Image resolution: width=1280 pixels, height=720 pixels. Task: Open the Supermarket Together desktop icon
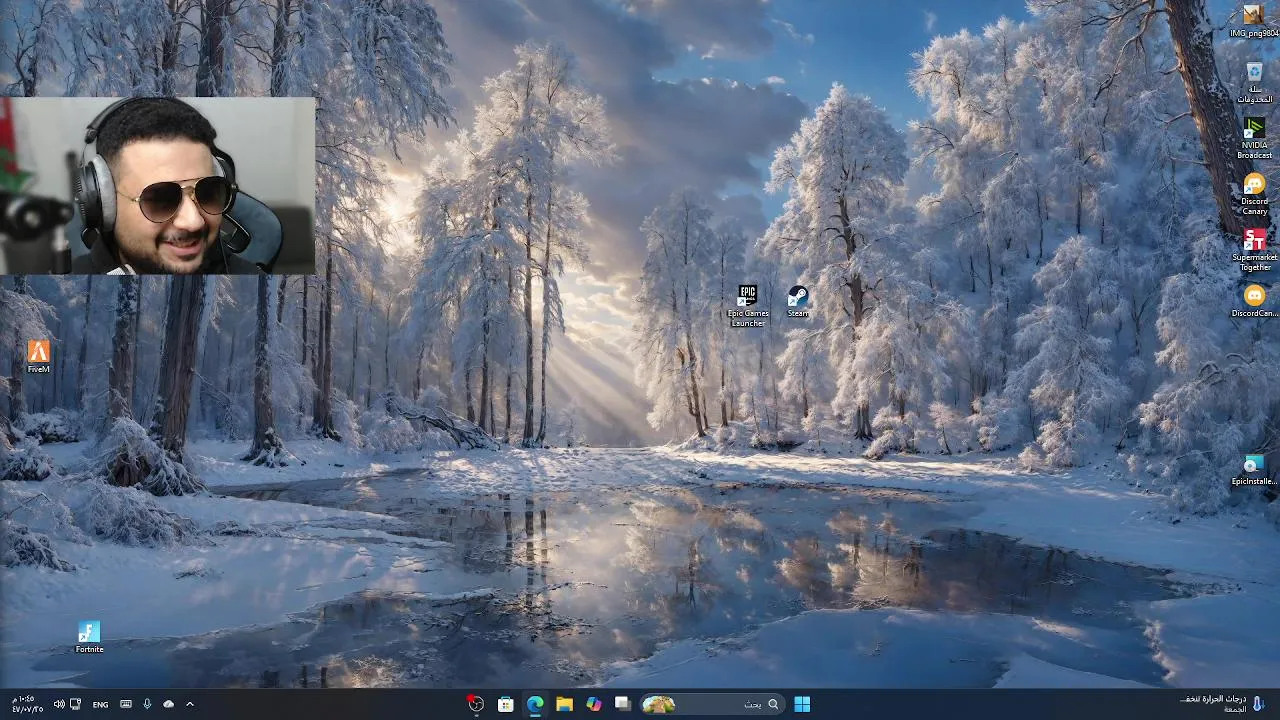click(1254, 250)
